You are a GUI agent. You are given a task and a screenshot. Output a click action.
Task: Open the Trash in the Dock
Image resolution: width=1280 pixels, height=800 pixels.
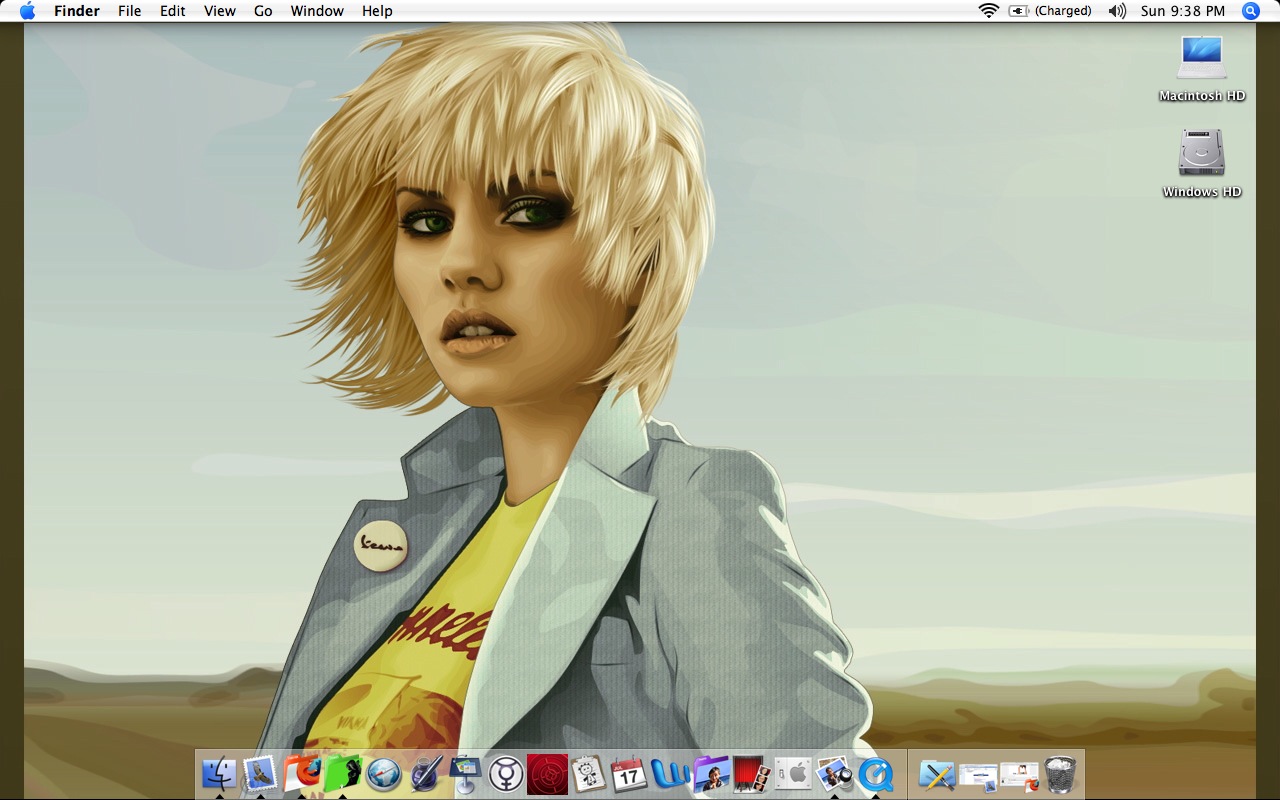point(1060,774)
